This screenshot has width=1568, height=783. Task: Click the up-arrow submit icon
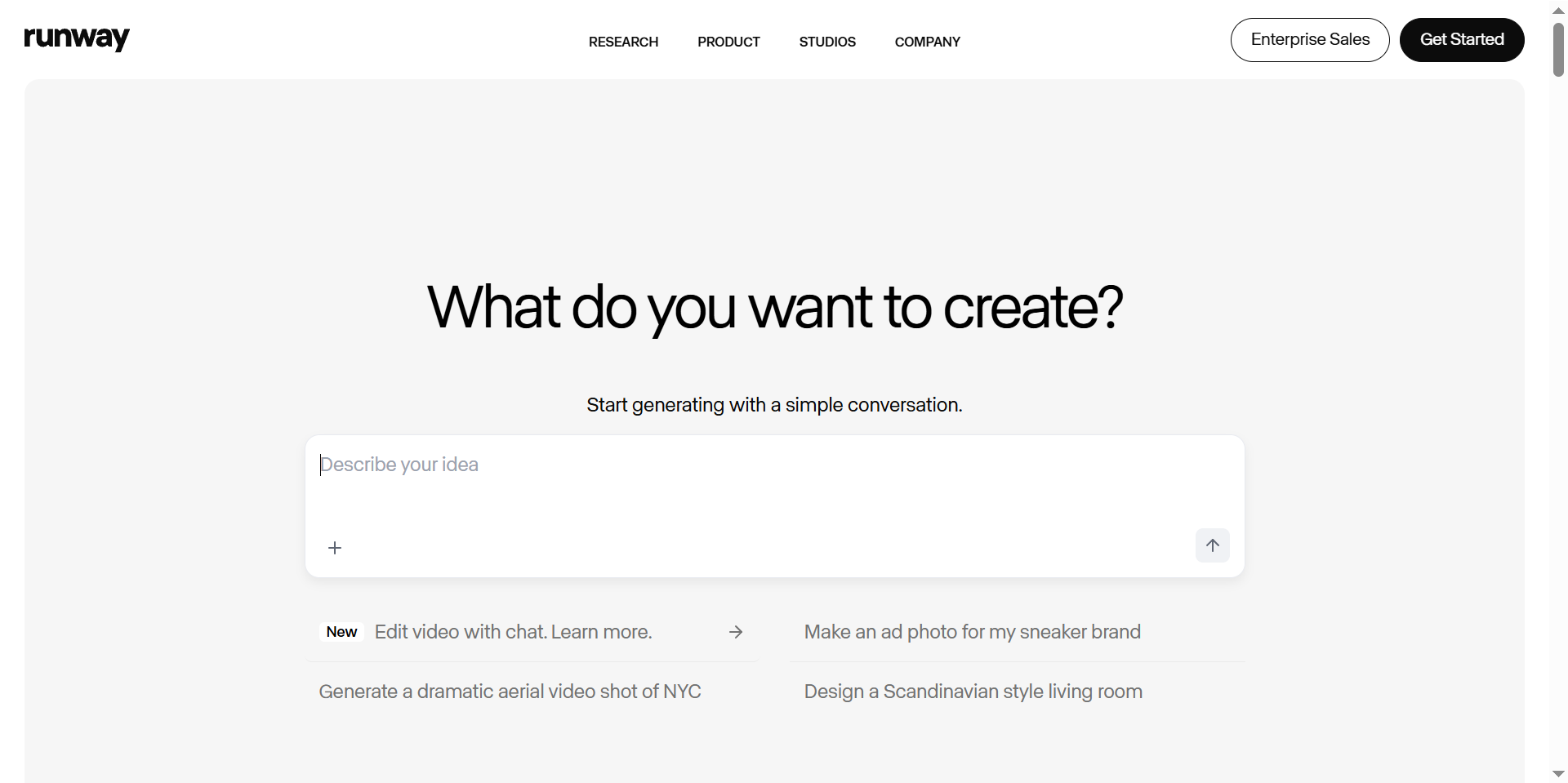point(1212,545)
